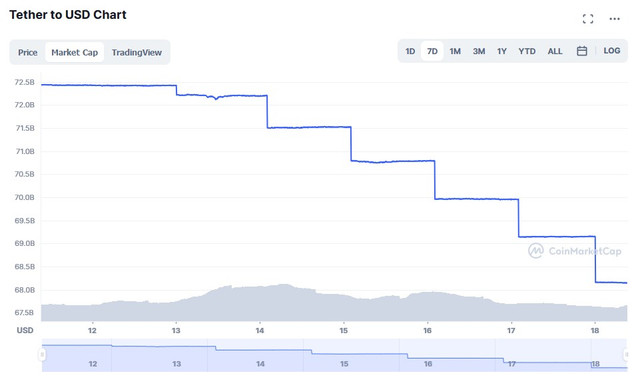Click the volume area near date 16
Screen dimensions: 640x380
tap(428, 306)
